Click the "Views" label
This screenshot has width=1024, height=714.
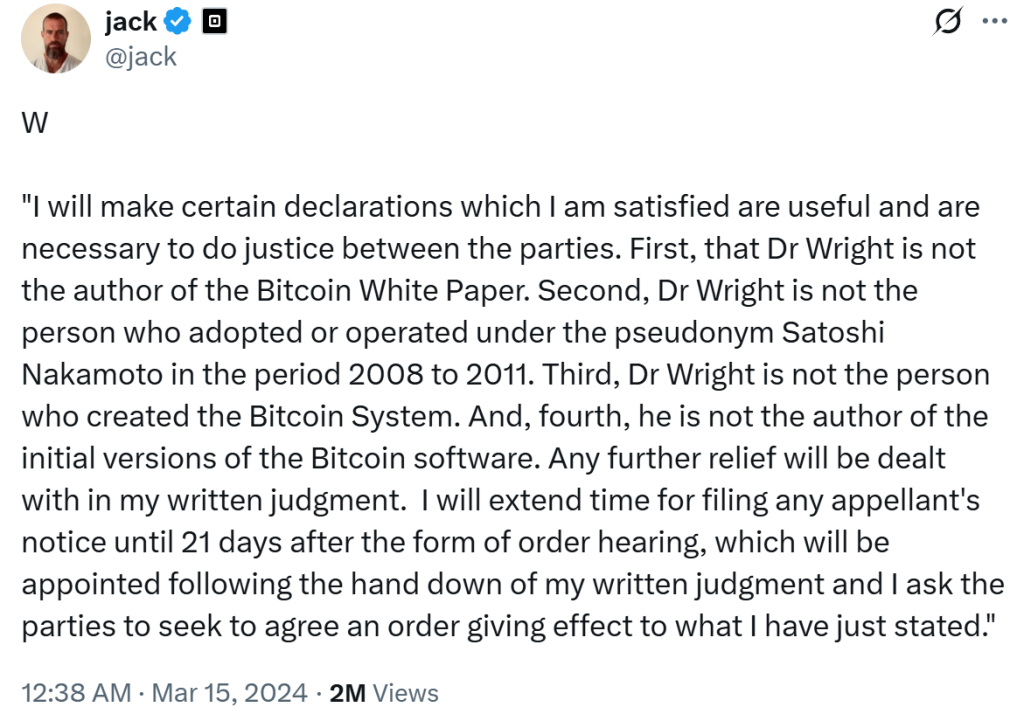(x=405, y=692)
